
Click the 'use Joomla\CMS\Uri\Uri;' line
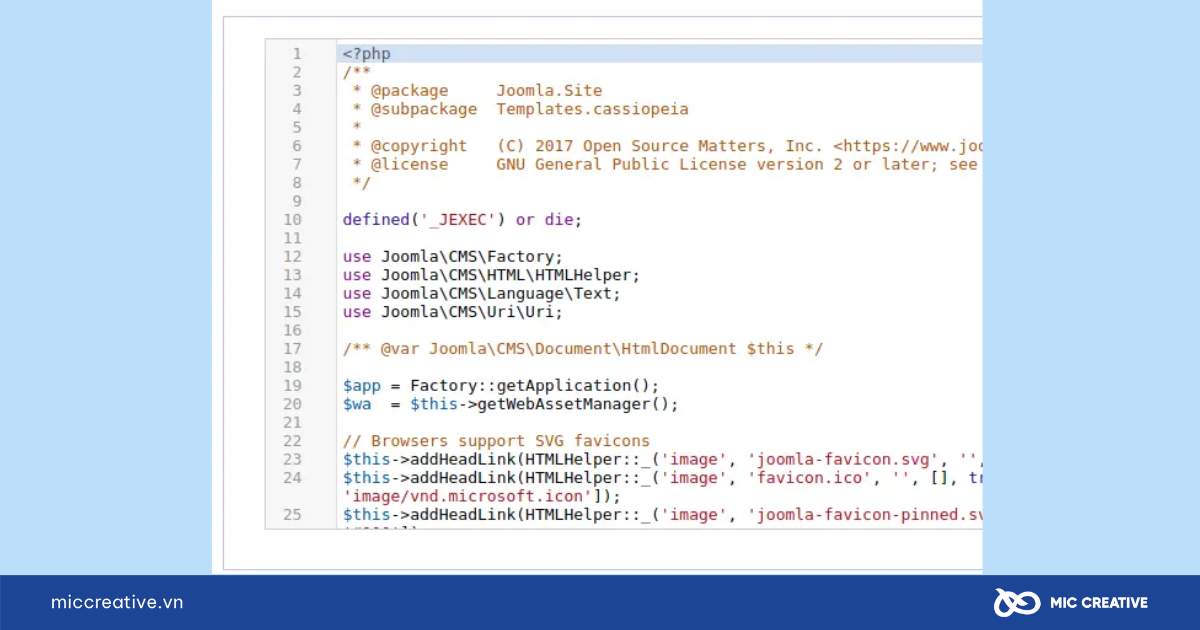pos(453,311)
